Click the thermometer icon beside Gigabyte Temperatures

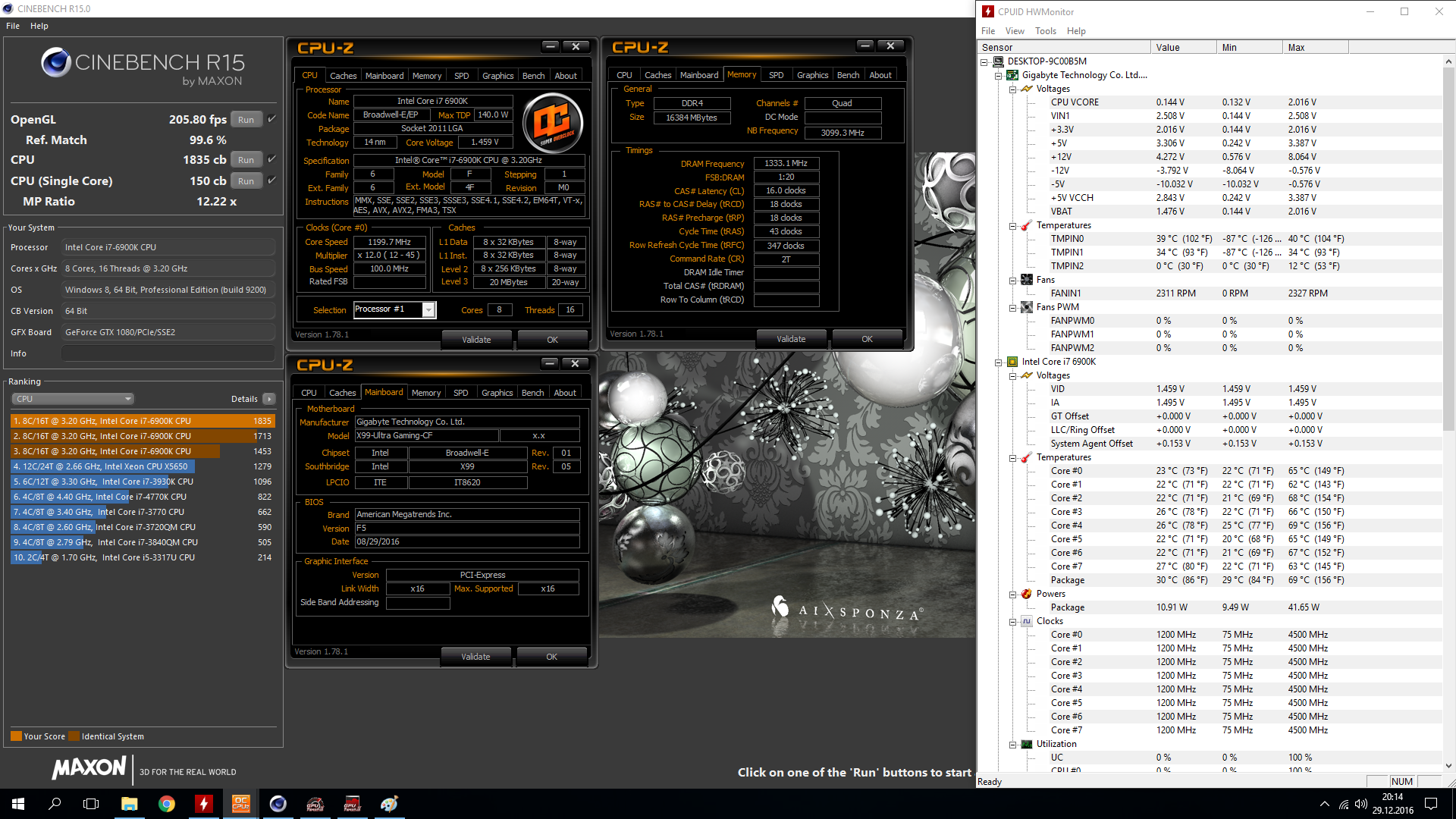pyautogui.click(x=1027, y=225)
